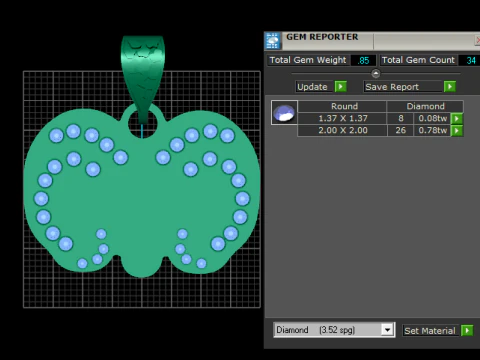Click the Total Gem Count value 34

(x=470, y=60)
